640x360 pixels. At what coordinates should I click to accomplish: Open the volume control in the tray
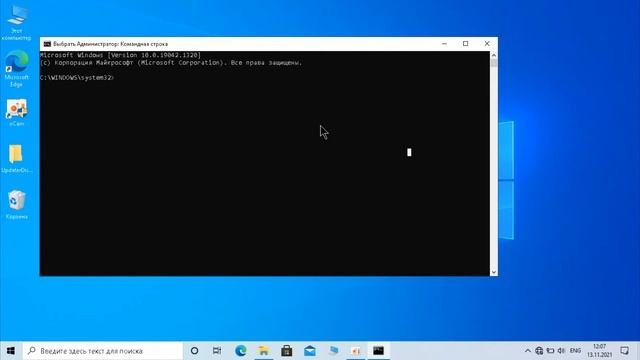[562, 351]
